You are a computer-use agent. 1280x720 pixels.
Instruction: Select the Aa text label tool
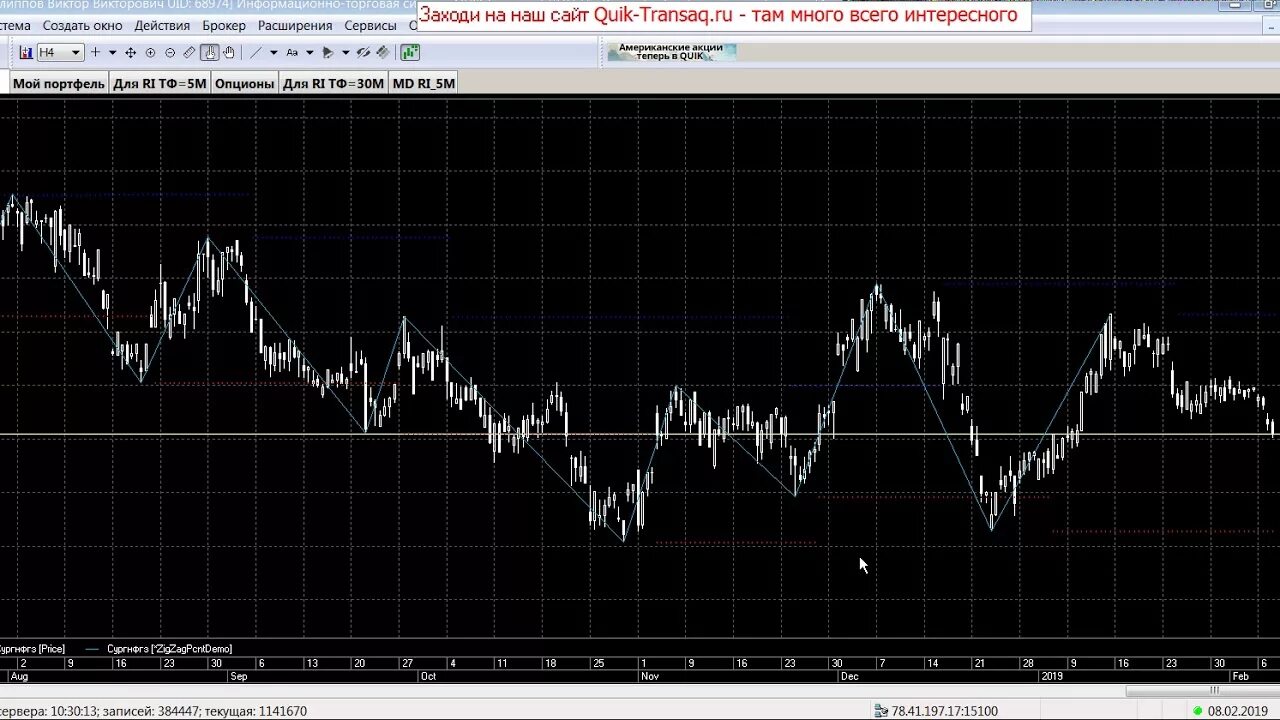[292, 52]
